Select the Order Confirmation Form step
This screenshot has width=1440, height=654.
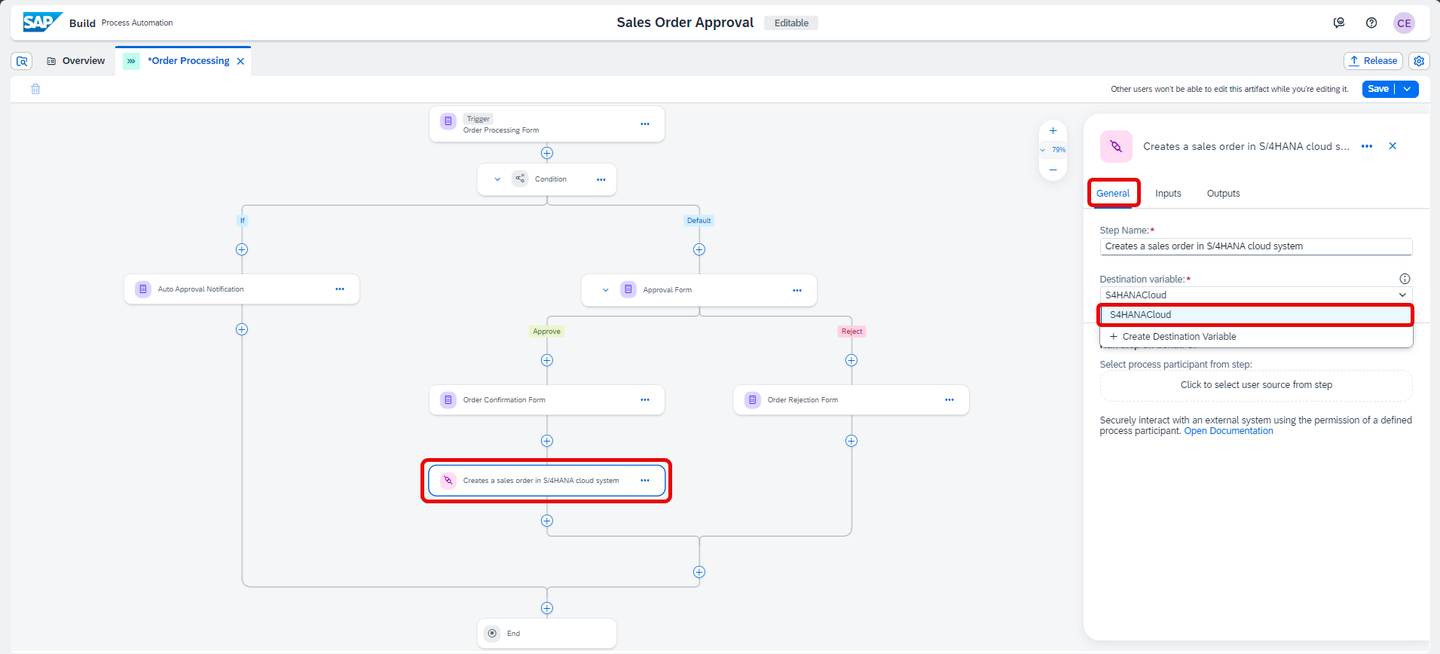click(547, 400)
